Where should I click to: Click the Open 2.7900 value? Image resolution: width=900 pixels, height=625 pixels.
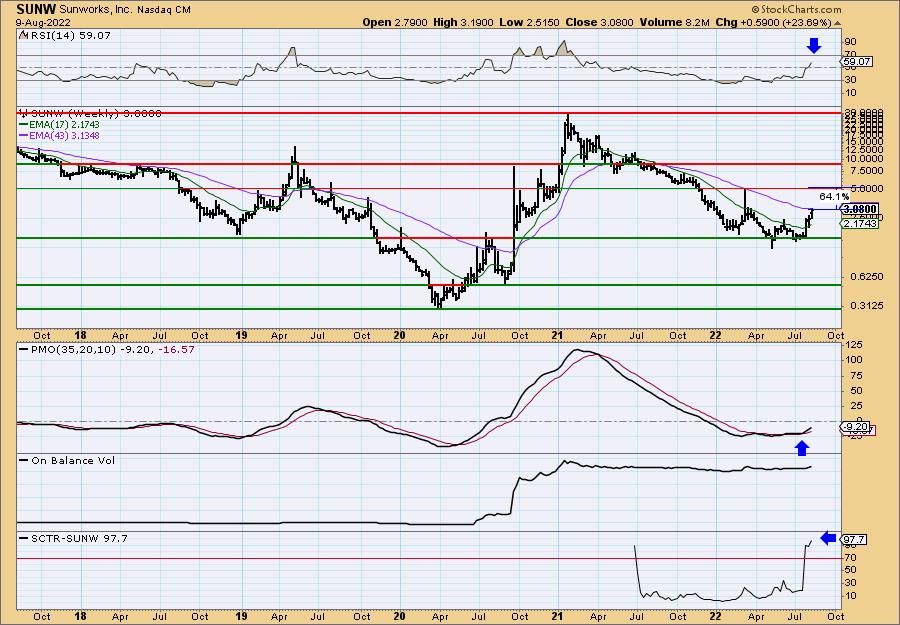pyautogui.click(x=395, y=22)
